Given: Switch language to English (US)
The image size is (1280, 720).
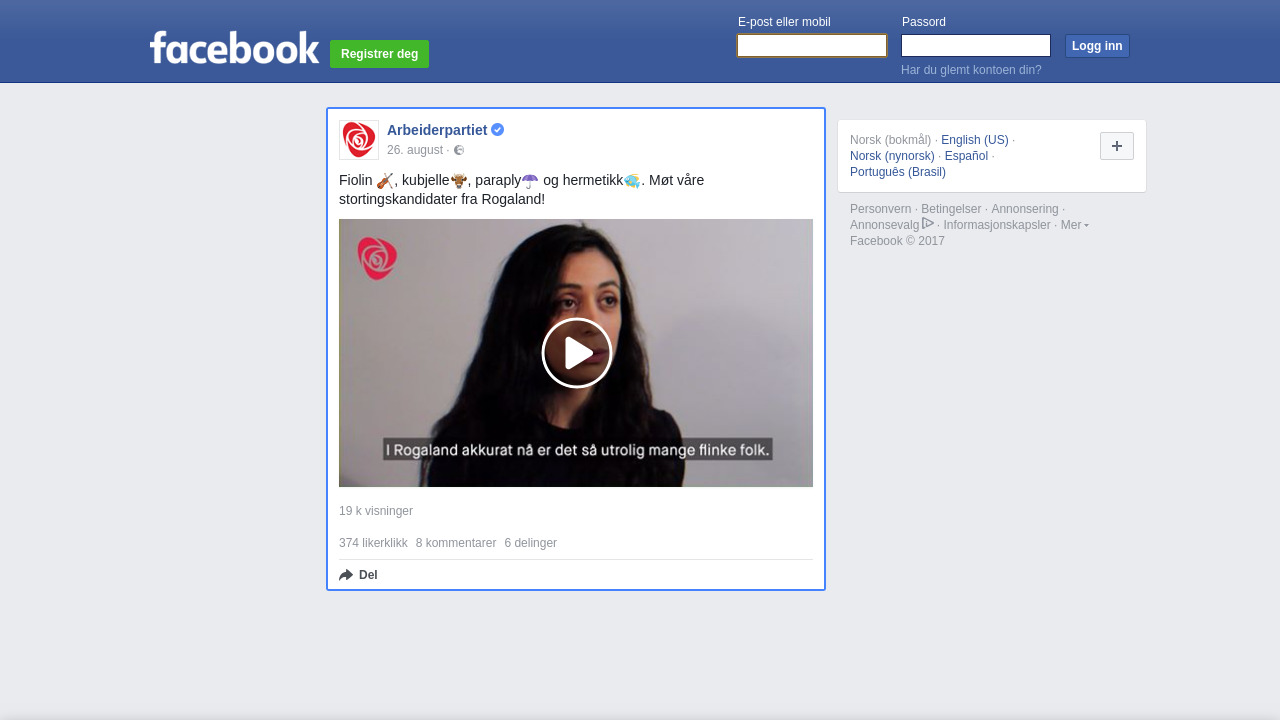Looking at the screenshot, I should click(x=975, y=140).
